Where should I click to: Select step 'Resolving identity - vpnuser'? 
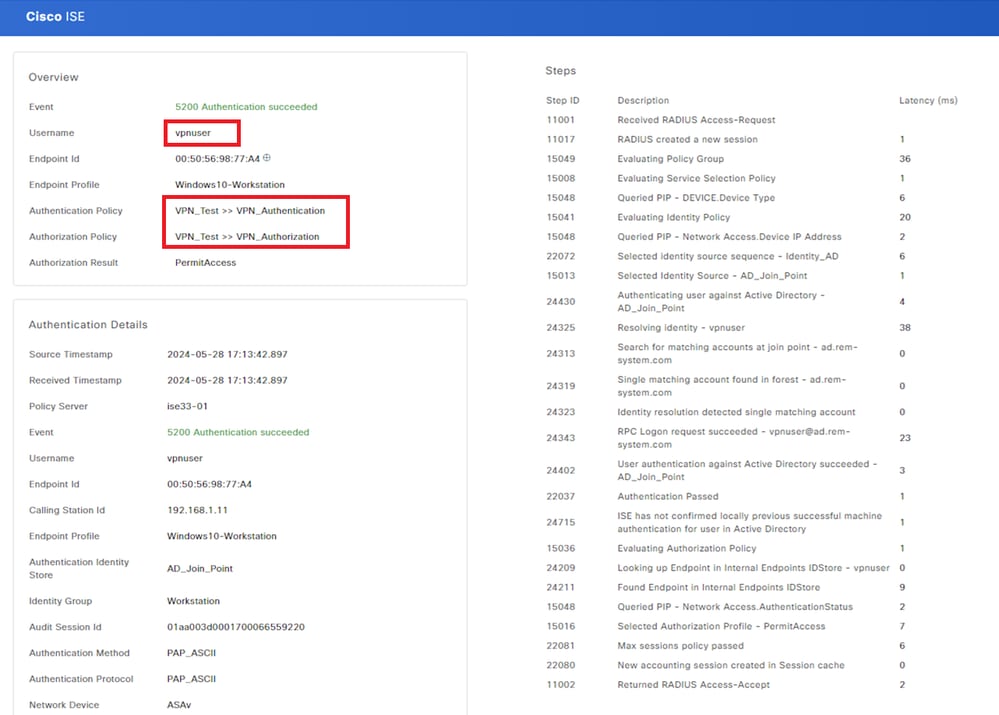680,328
